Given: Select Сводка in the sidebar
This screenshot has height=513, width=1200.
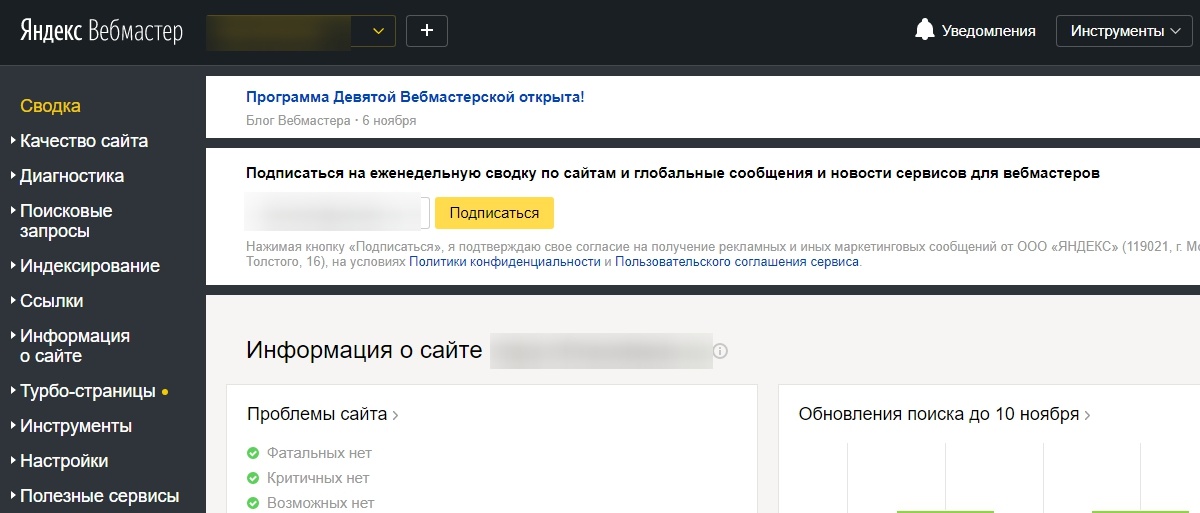Looking at the screenshot, I should pos(50,106).
